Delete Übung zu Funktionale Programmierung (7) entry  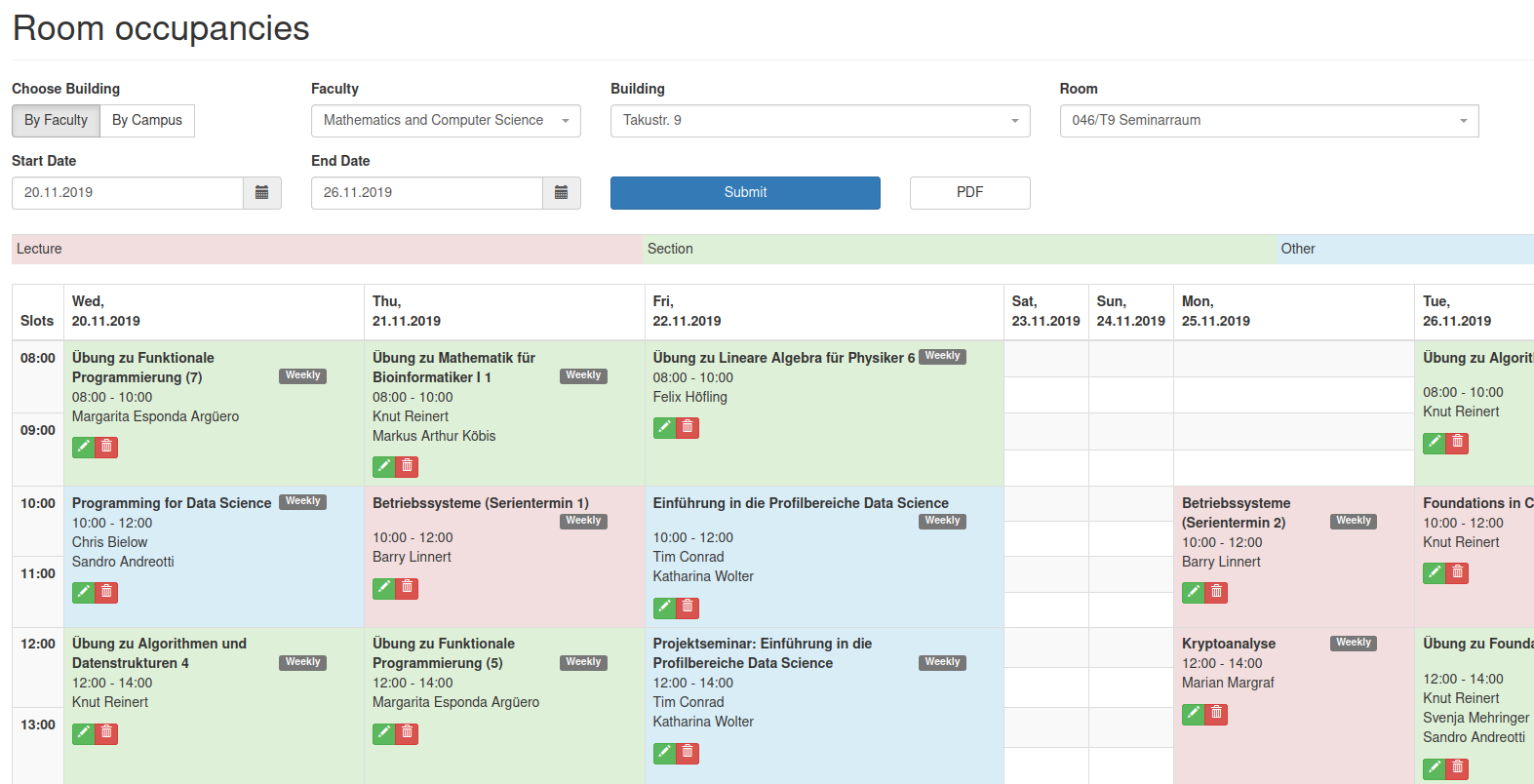click(106, 447)
